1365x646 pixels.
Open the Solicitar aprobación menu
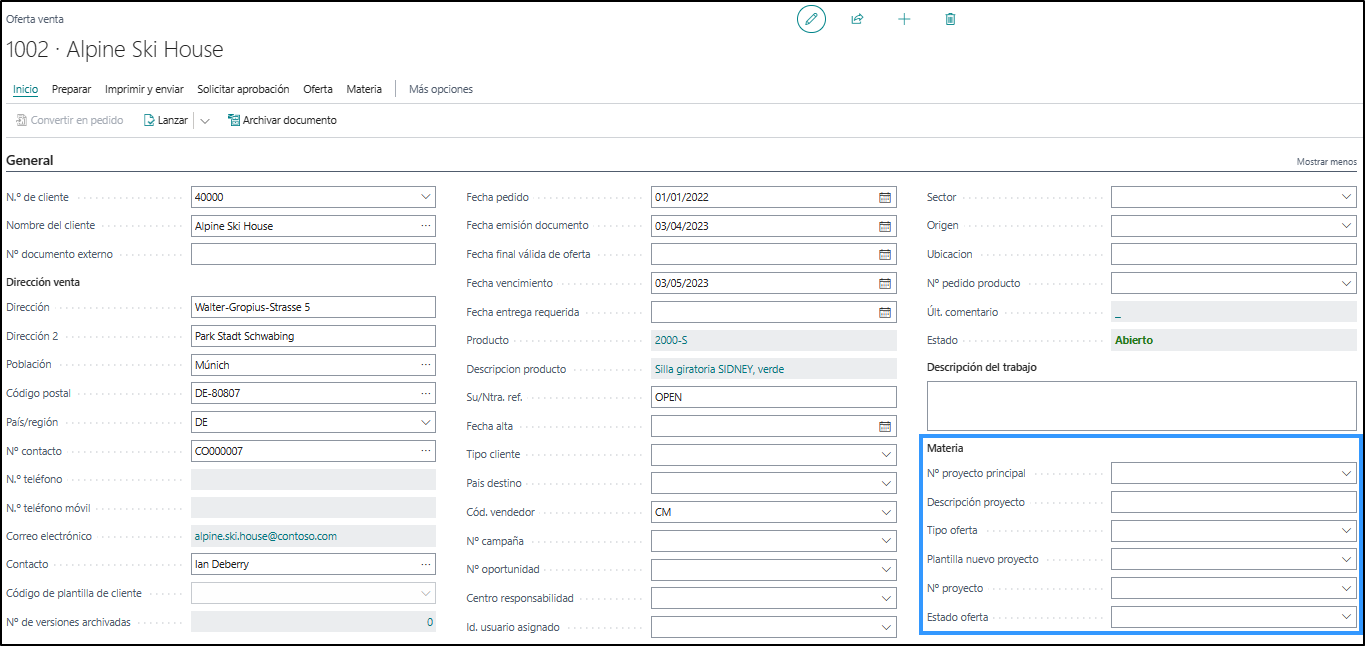coord(243,89)
